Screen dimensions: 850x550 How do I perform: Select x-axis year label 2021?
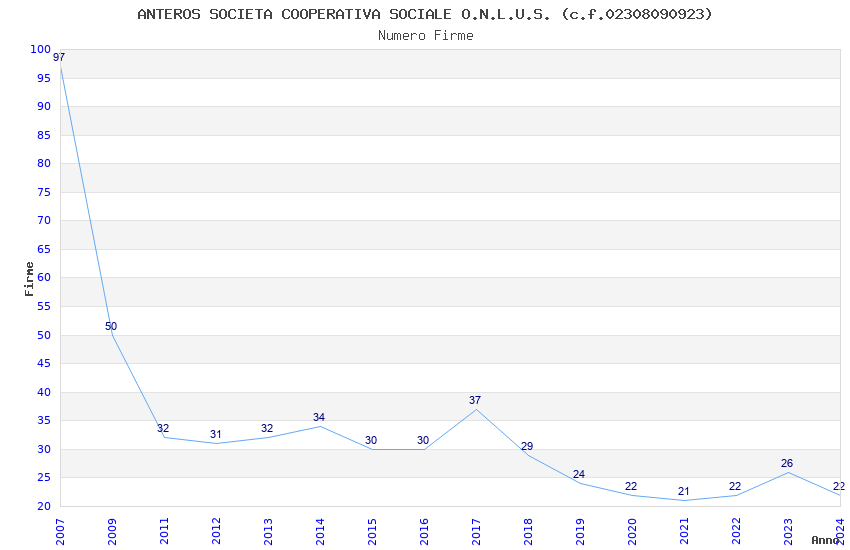pos(685,531)
